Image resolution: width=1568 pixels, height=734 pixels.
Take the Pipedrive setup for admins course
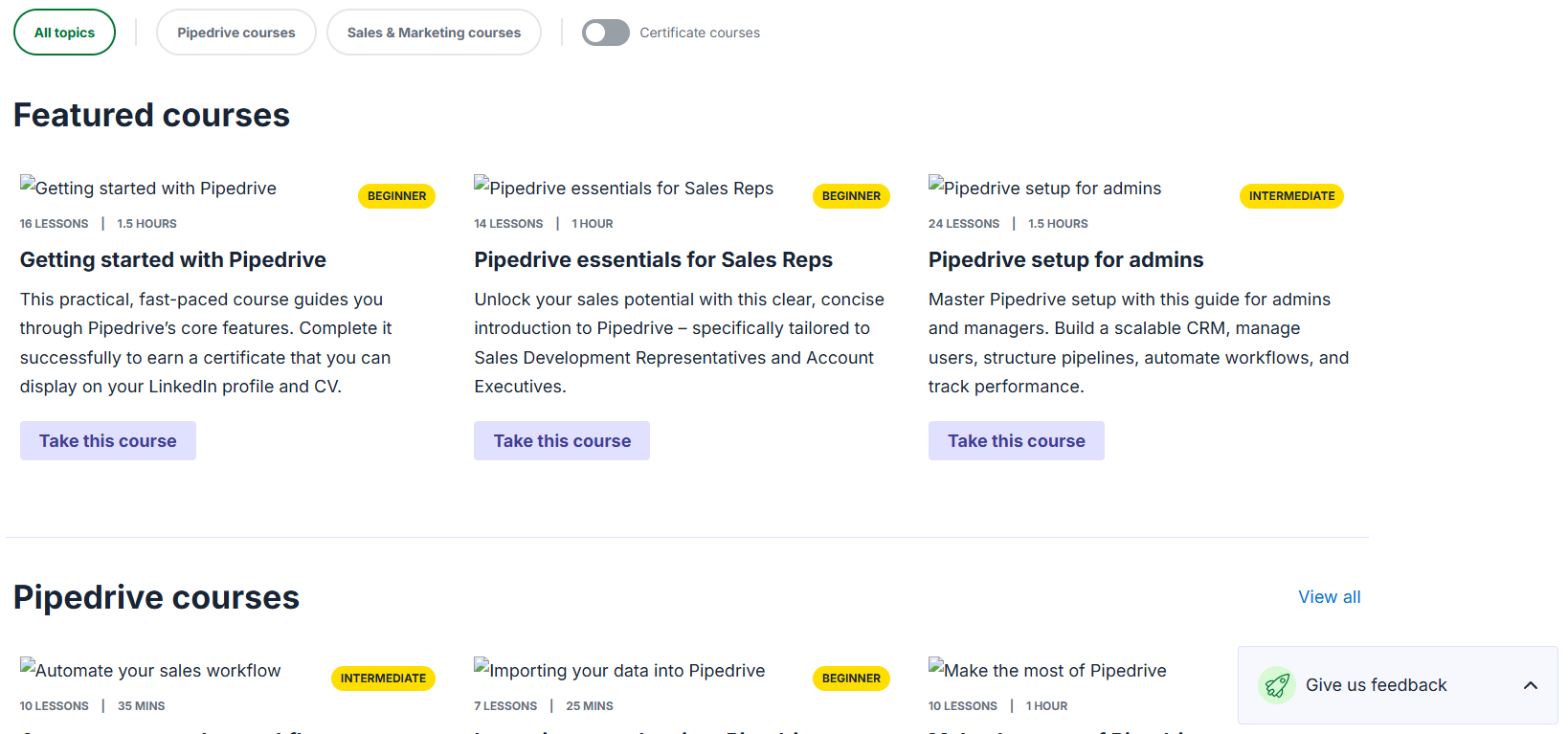click(1017, 441)
